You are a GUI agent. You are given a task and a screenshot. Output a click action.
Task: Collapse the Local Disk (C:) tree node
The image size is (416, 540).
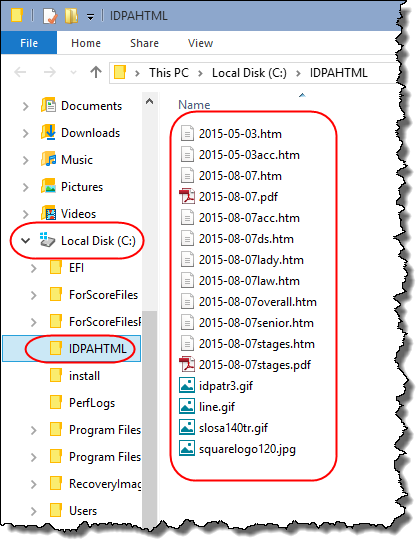pyautogui.click(x=25, y=240)
